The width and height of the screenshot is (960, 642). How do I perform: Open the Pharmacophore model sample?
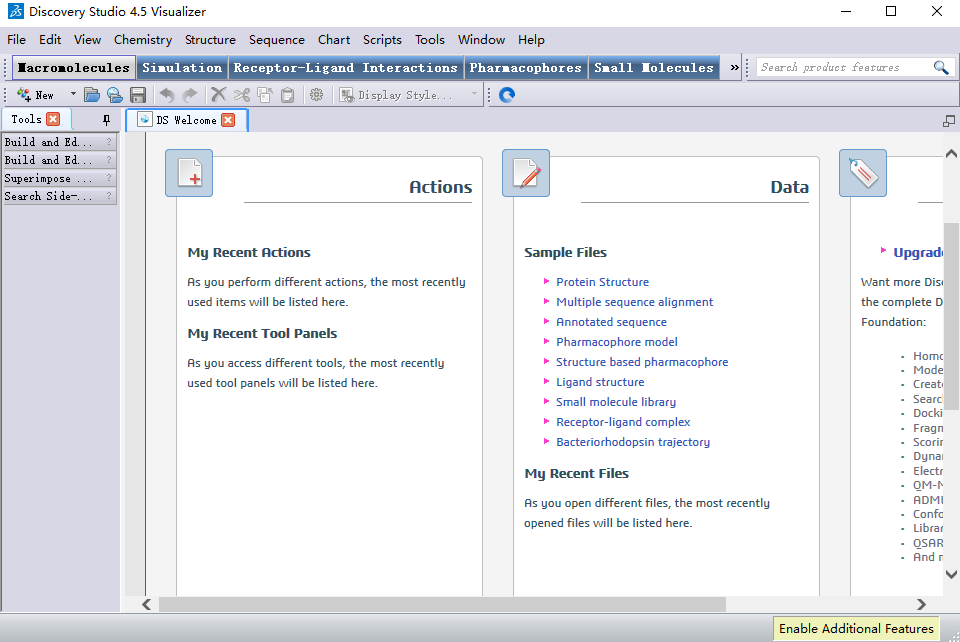tap(617, 342)
